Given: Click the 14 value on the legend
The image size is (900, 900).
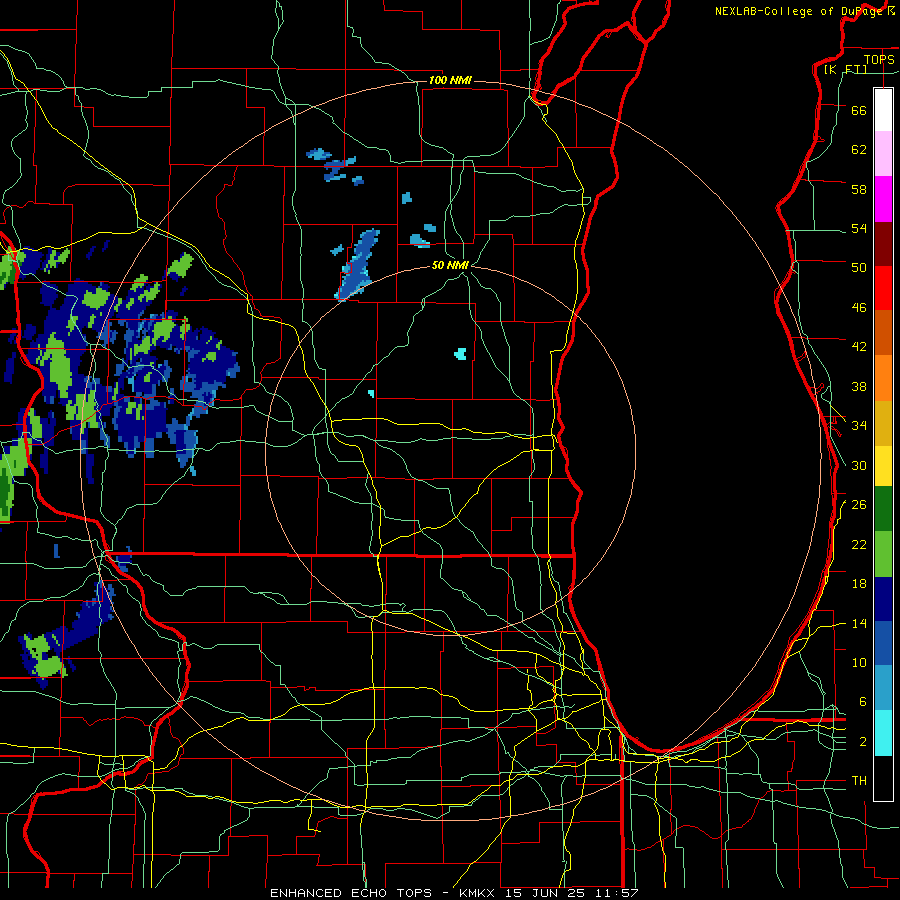Looking at the screenshot, I should coord(859,623).
